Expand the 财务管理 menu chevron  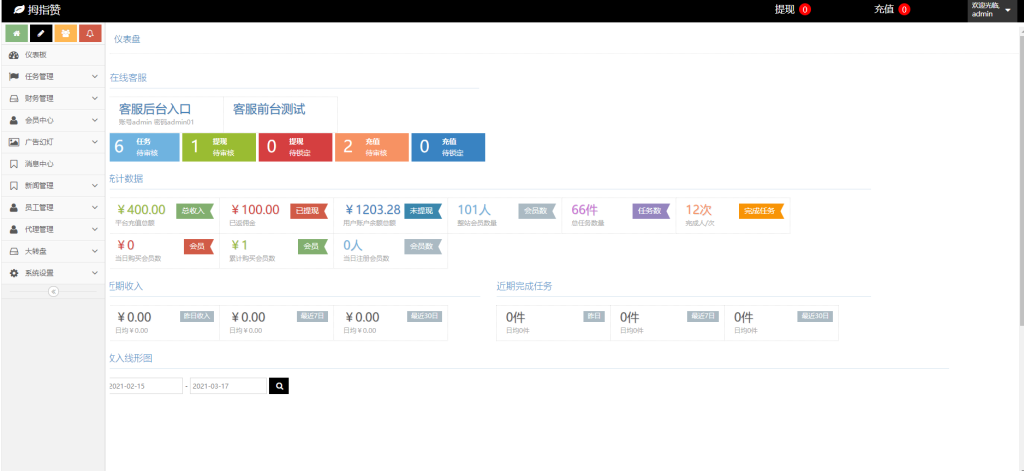95,99
